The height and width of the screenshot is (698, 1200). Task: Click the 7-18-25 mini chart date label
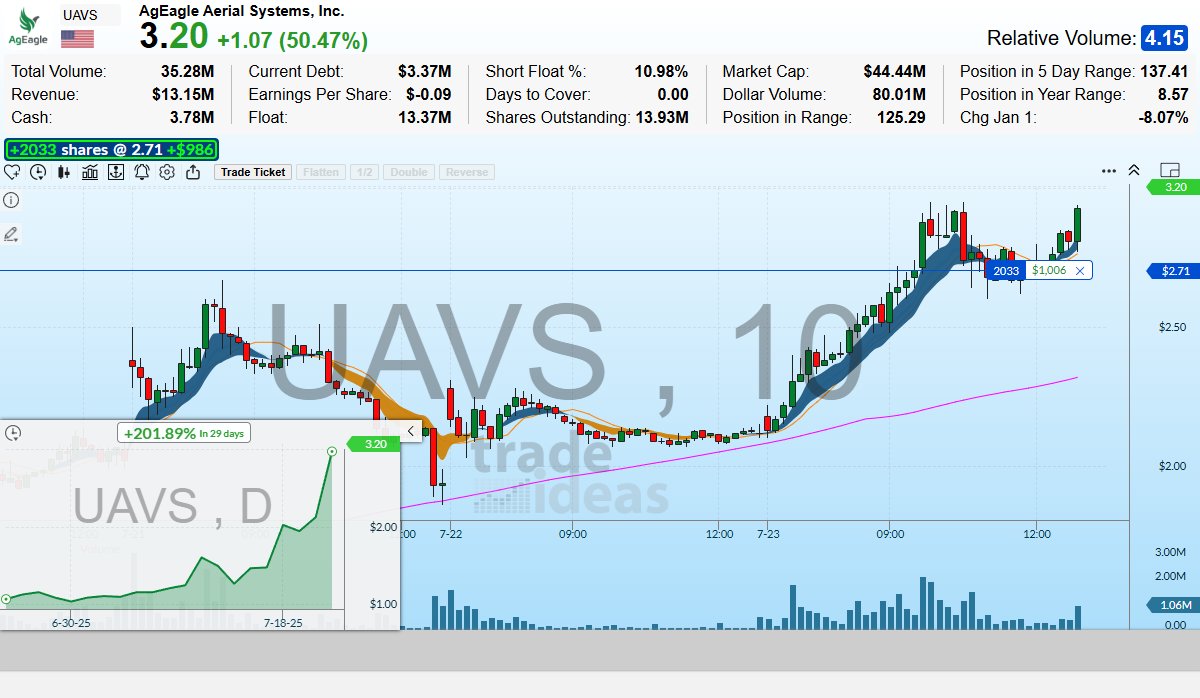[283, 621]
